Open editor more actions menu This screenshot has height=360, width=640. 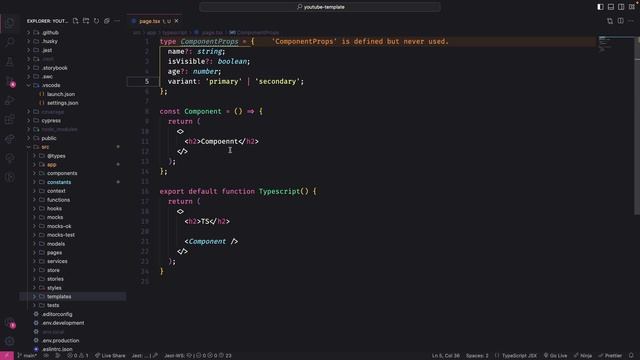631,21
